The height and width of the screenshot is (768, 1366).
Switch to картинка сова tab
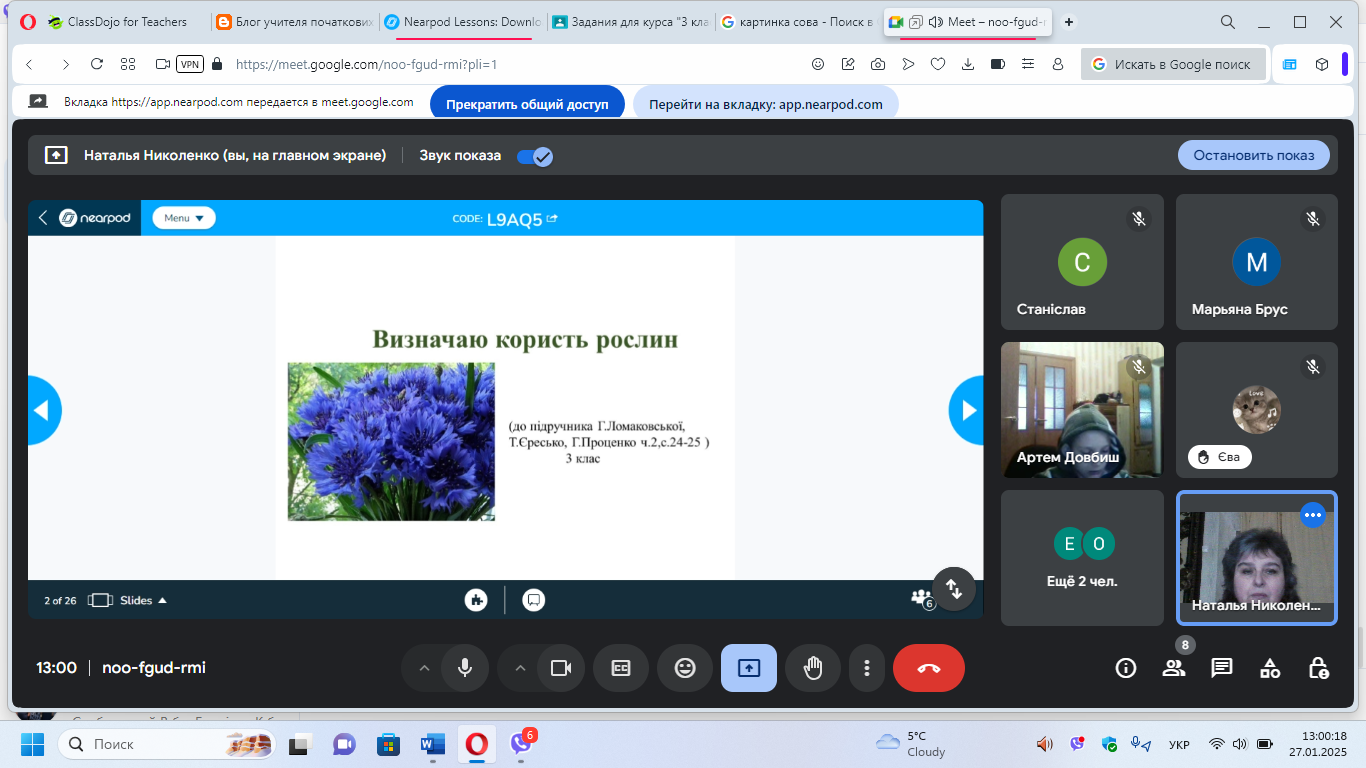(799, 22)
